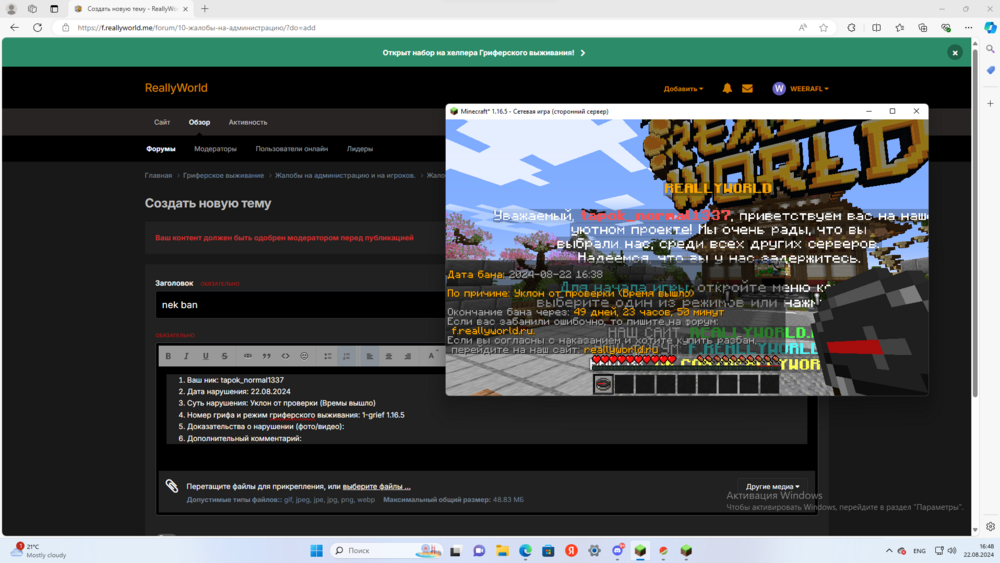This screenshot has height=563, width=1000.
Task: Insert a link using the chain icon
Action: (247, 356)
